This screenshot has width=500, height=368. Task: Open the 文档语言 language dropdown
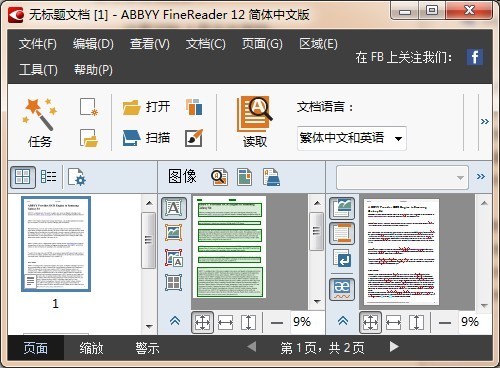[x=352, y=138]
